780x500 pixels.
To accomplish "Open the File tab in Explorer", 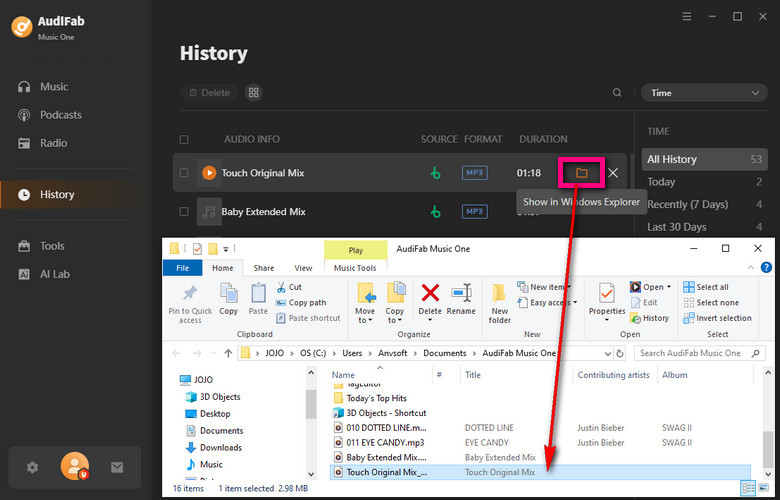I will (183, 268).
